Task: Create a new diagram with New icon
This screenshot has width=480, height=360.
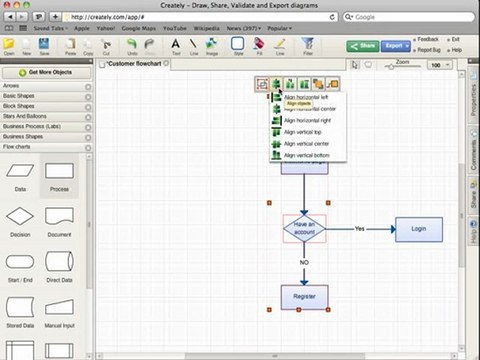Action: click(27, 46)
